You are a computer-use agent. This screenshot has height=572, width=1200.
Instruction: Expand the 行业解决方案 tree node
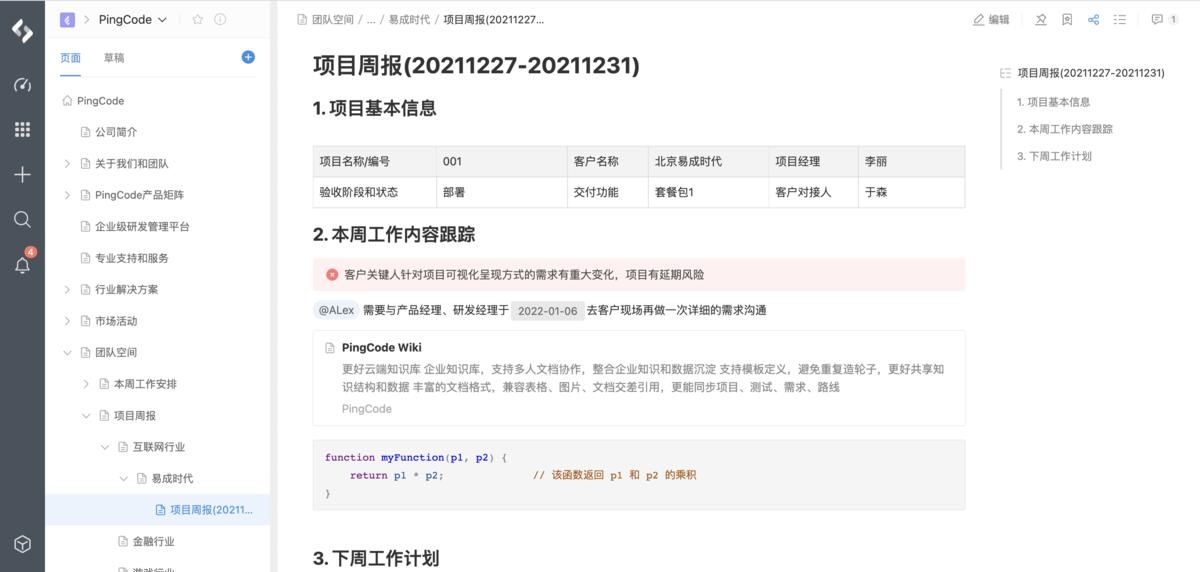tap(67, 289)
